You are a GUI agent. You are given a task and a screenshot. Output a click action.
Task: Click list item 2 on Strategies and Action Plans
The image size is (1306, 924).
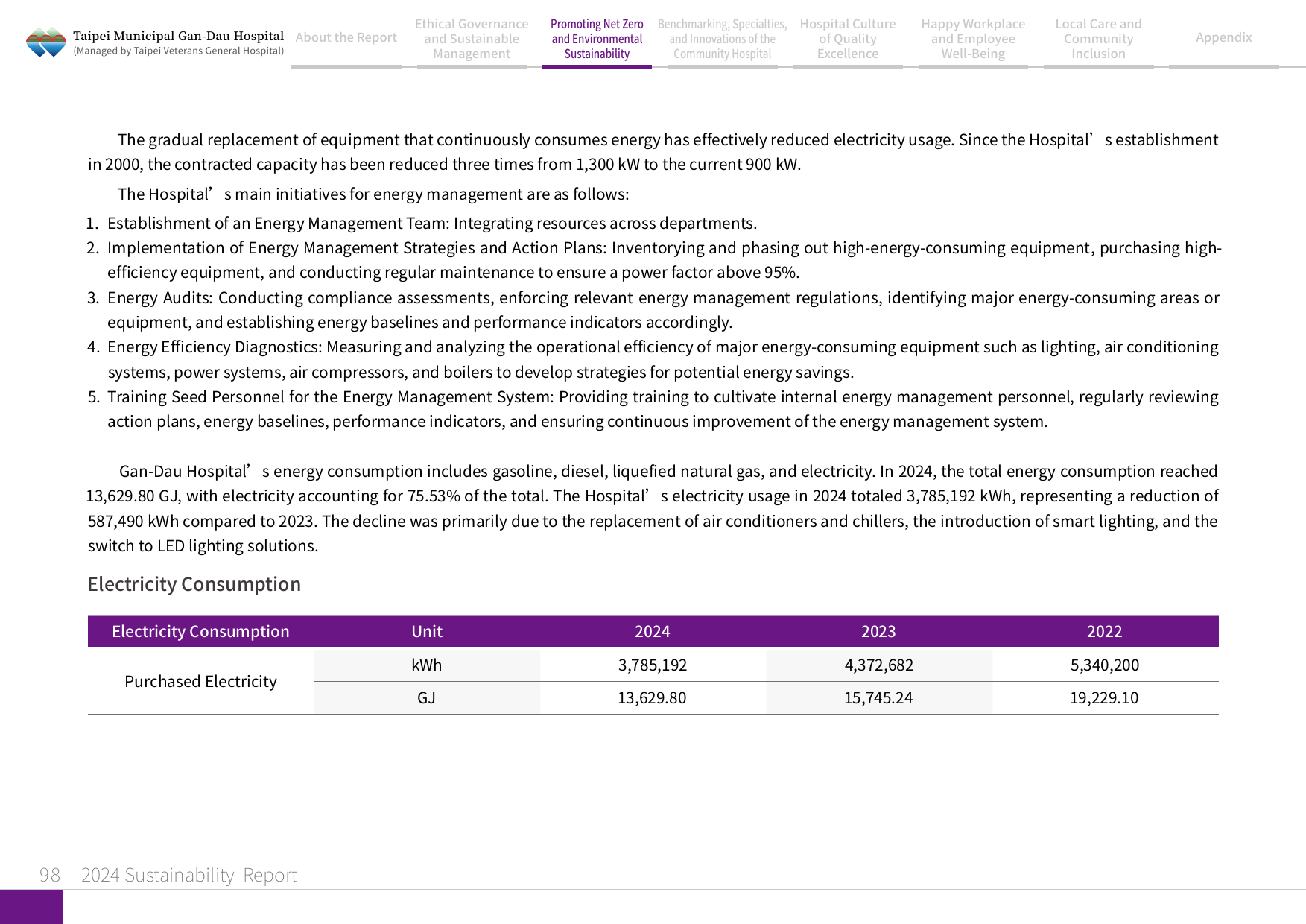pos(654,260)
